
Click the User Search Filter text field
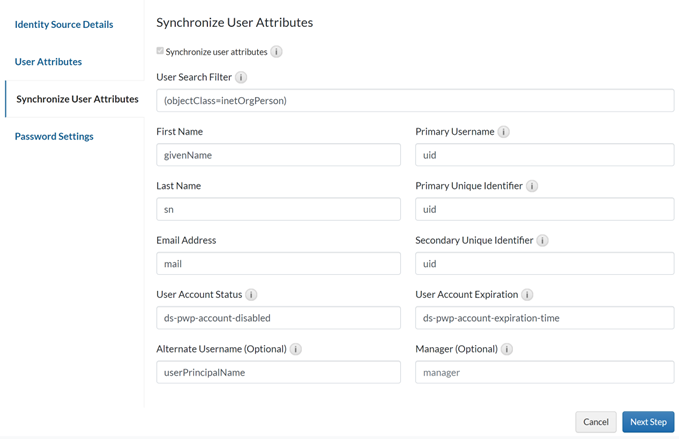click(414, 101)
